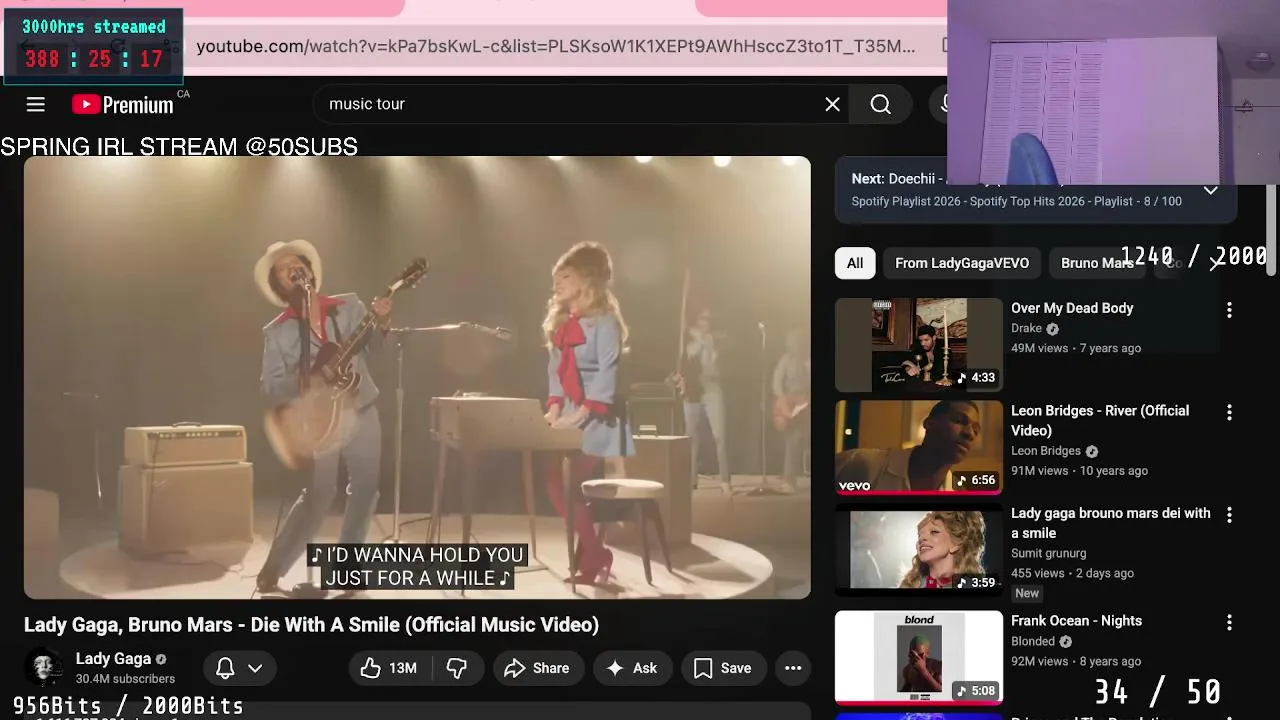Click "Over My Dead Body" title
Image resolution: width=1280 pixels, height=720 pixels.
[1072, 308]
